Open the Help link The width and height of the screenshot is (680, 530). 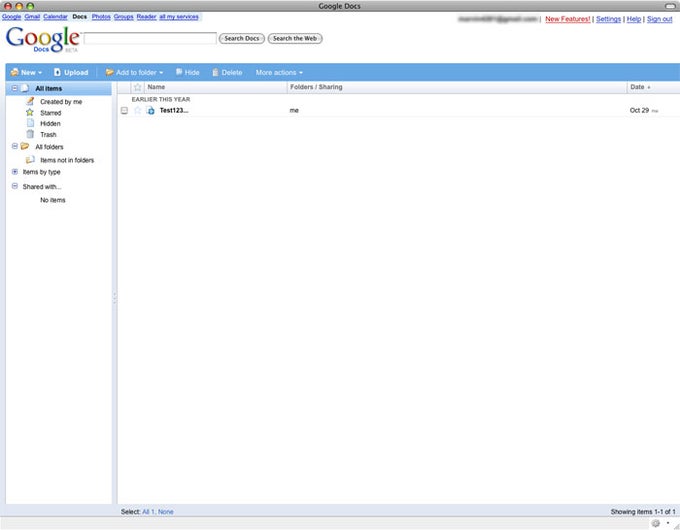634,19
